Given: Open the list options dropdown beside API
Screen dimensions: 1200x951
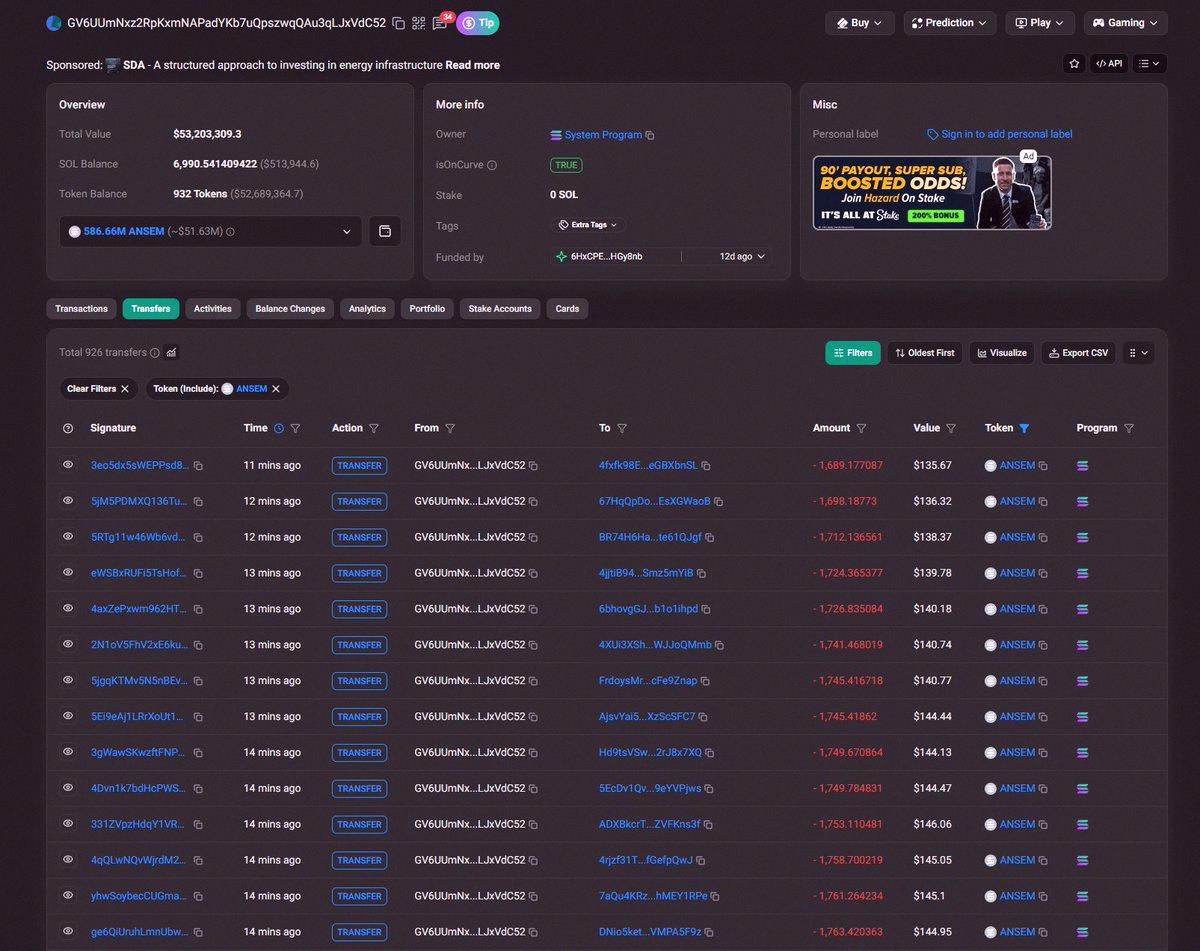Looking at the screenshot, I should (x=1150, y=63).
